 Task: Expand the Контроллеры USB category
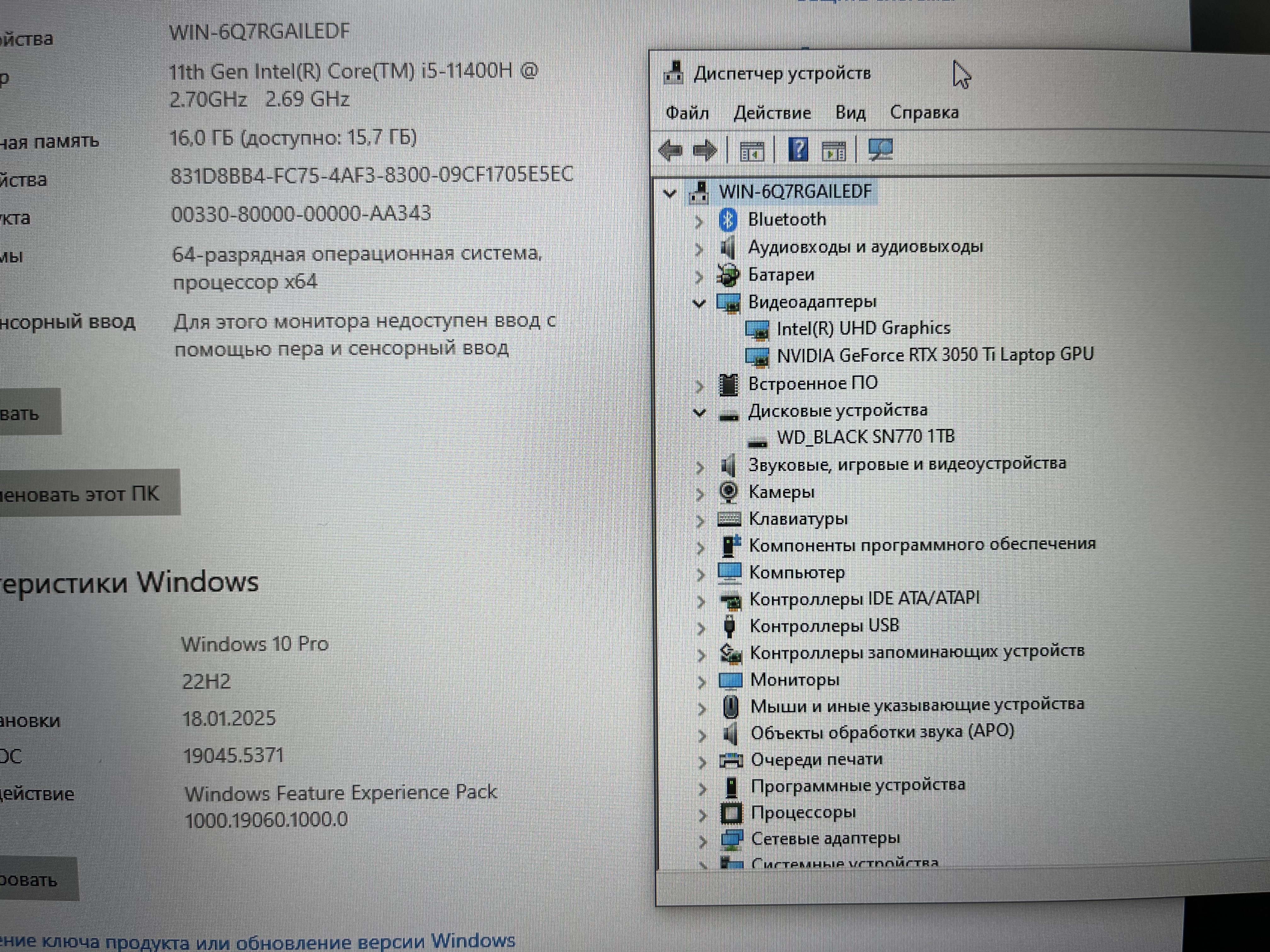click(x=701, y=627)
